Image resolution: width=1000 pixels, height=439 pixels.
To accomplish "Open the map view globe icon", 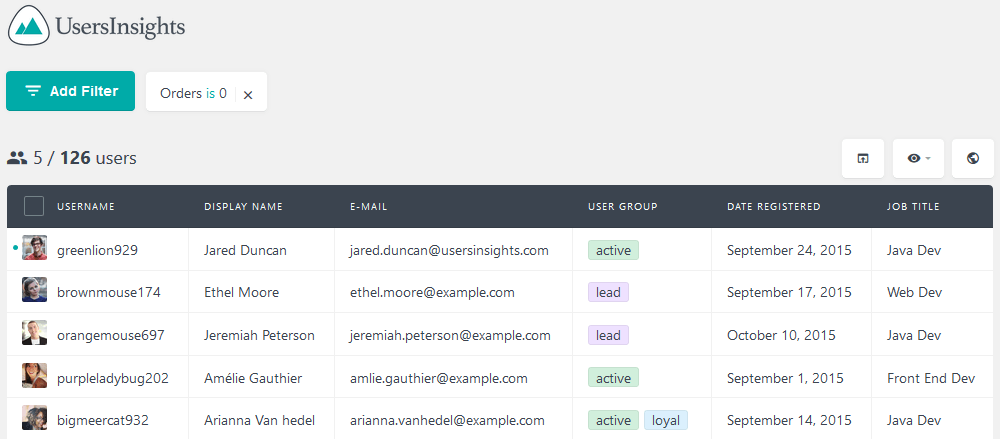I will pyautogui.click(x=973, y=158).
